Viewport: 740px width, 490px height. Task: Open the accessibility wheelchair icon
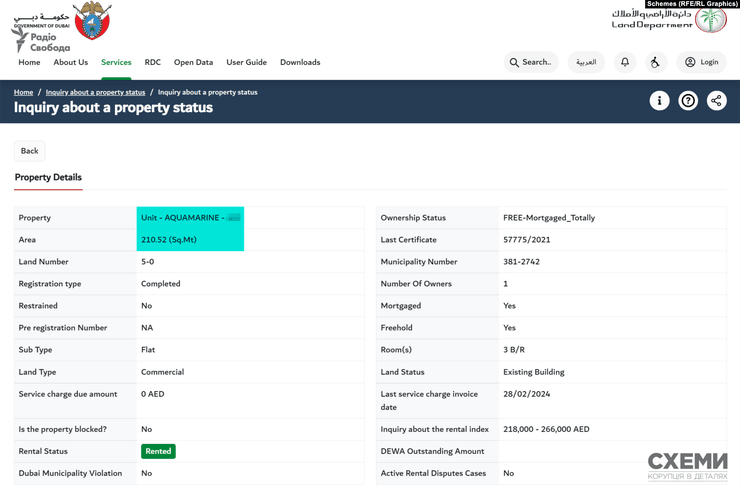coord(655,62)
